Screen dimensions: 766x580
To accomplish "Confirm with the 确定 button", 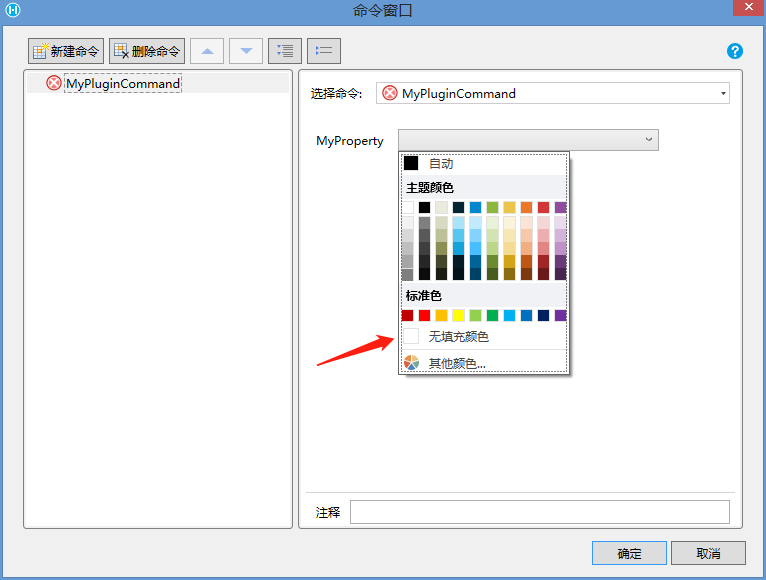I will pos(629,553).
